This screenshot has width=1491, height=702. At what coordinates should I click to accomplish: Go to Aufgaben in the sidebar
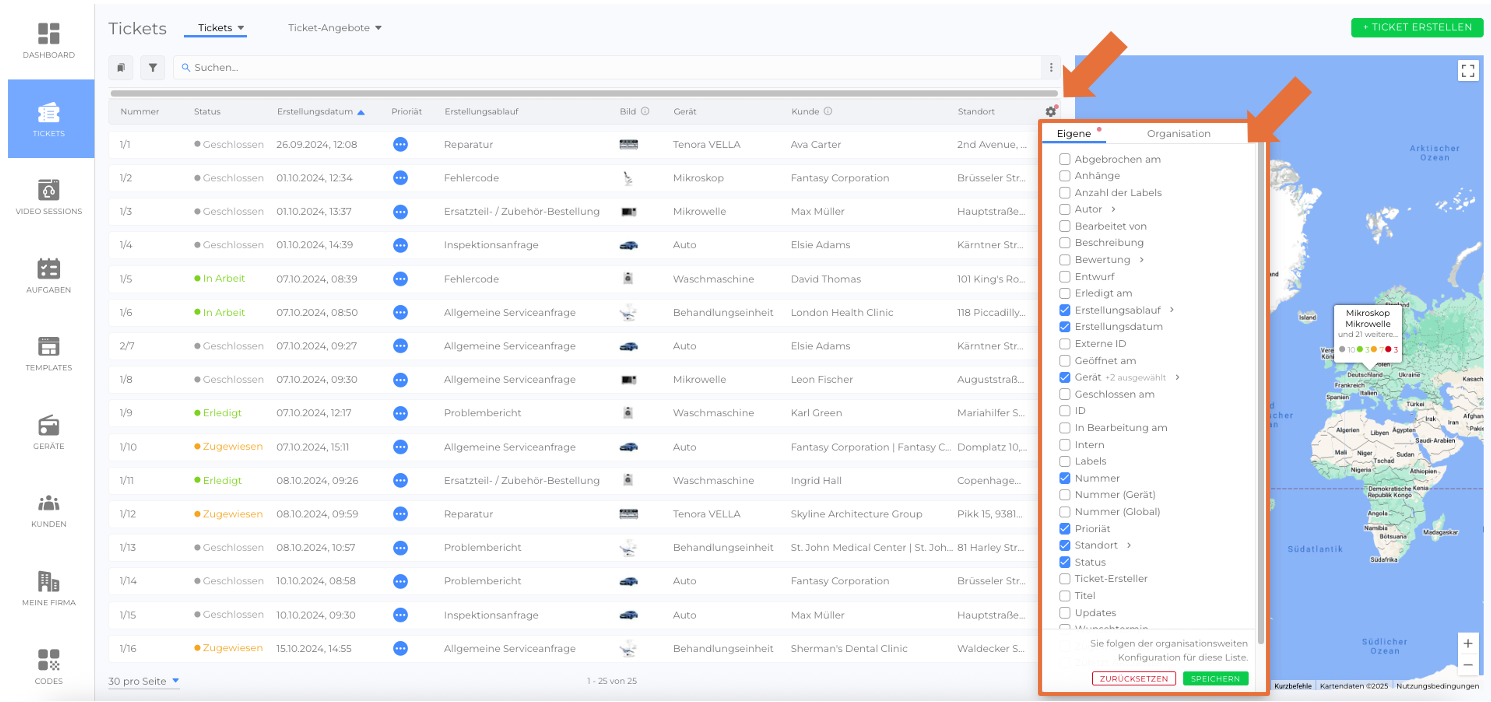point(49,269)
